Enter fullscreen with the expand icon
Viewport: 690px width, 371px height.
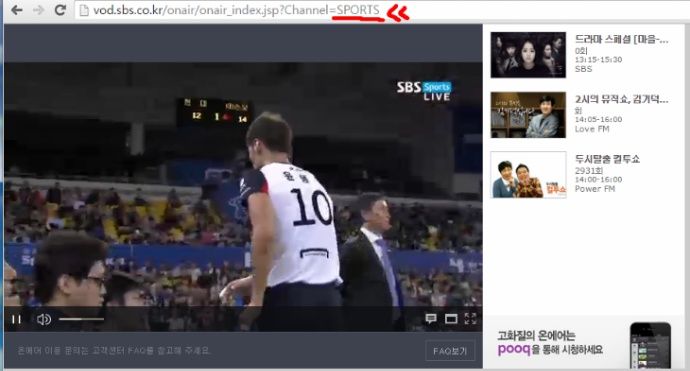click(x=470, y=318)
